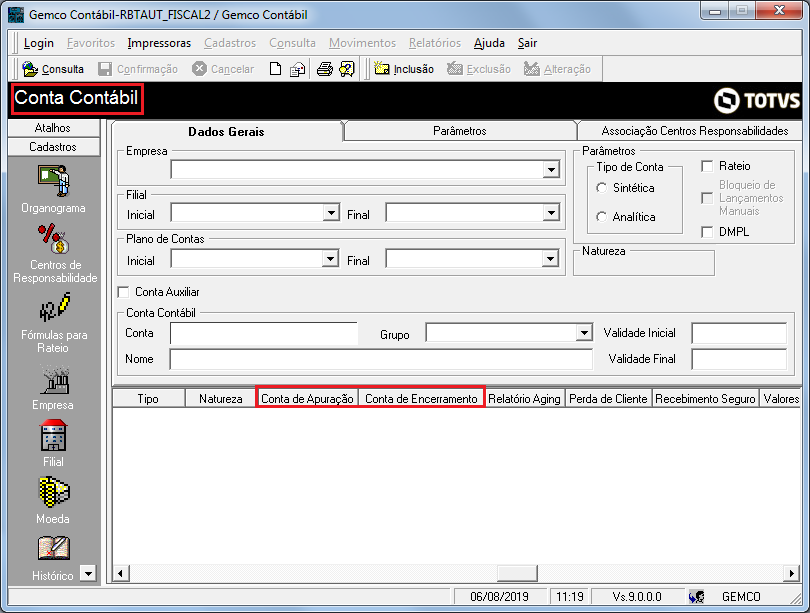Switch to the Dados Gerais tab
The image size is (810, 613).
click(x=226, y=131)
